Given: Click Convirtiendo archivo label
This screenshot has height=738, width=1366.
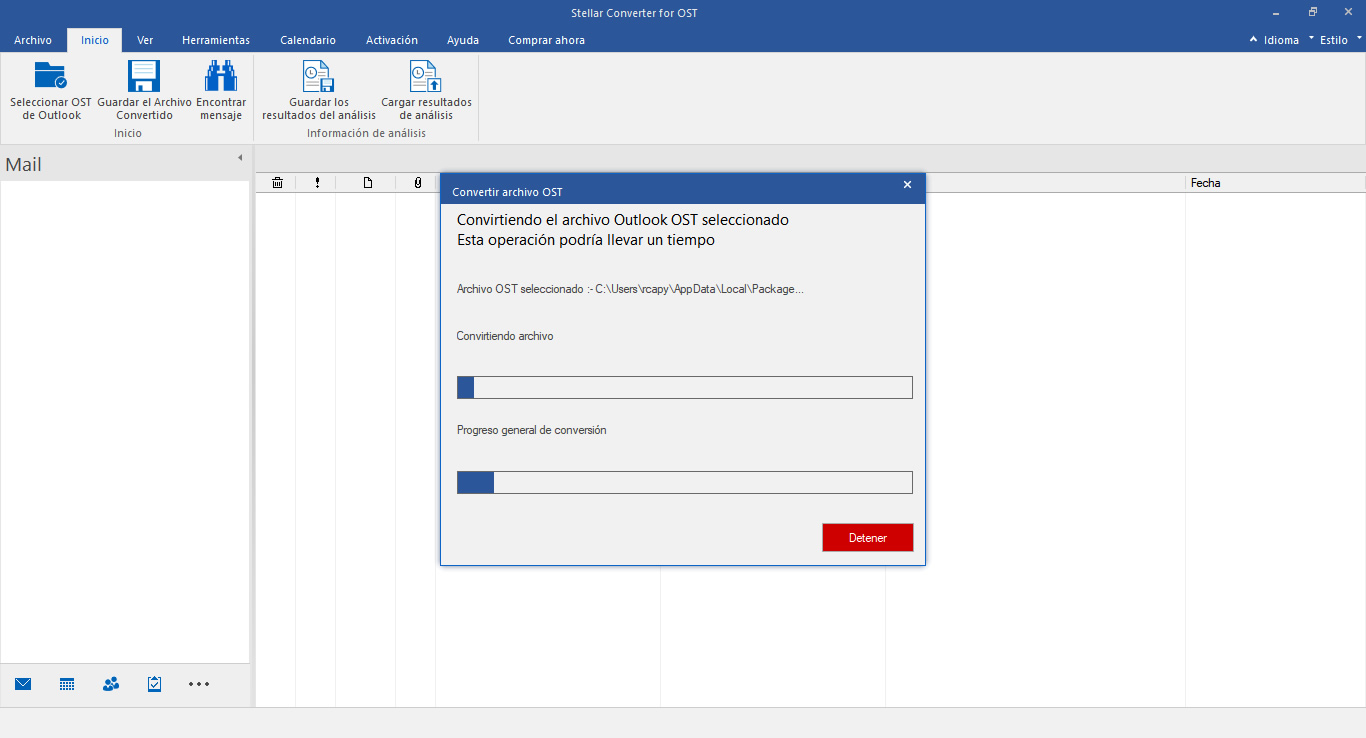Looking at the screenshot, I should (x=505, y=336).
